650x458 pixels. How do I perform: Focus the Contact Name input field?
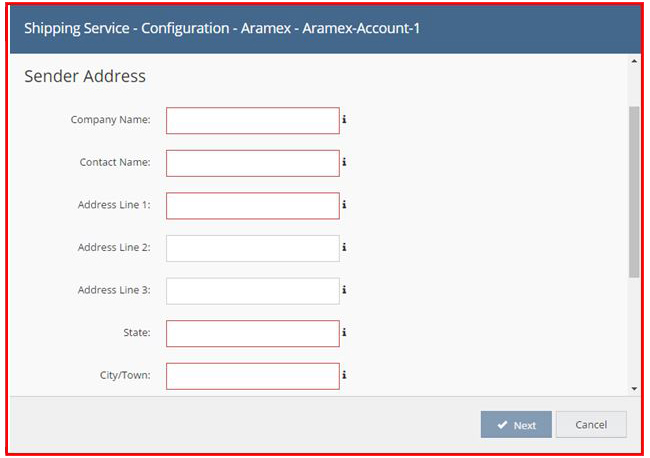[253, 163]
